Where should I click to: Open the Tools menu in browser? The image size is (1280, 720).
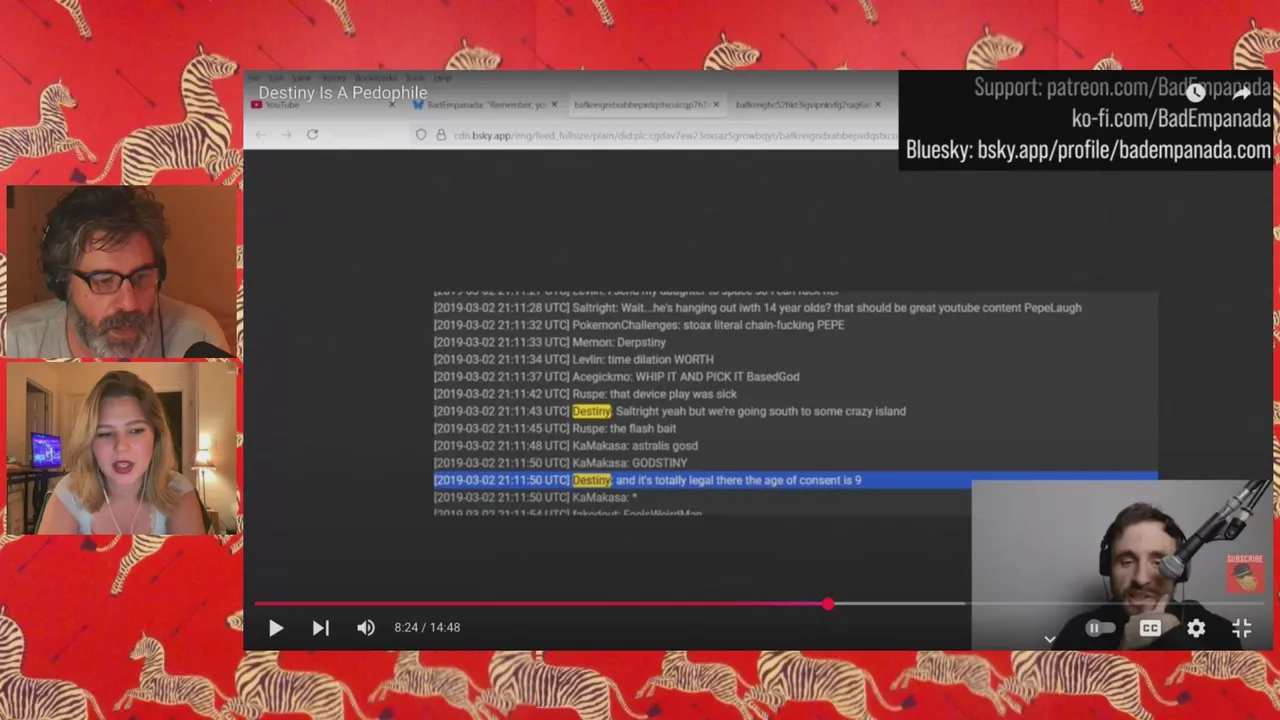416,78
